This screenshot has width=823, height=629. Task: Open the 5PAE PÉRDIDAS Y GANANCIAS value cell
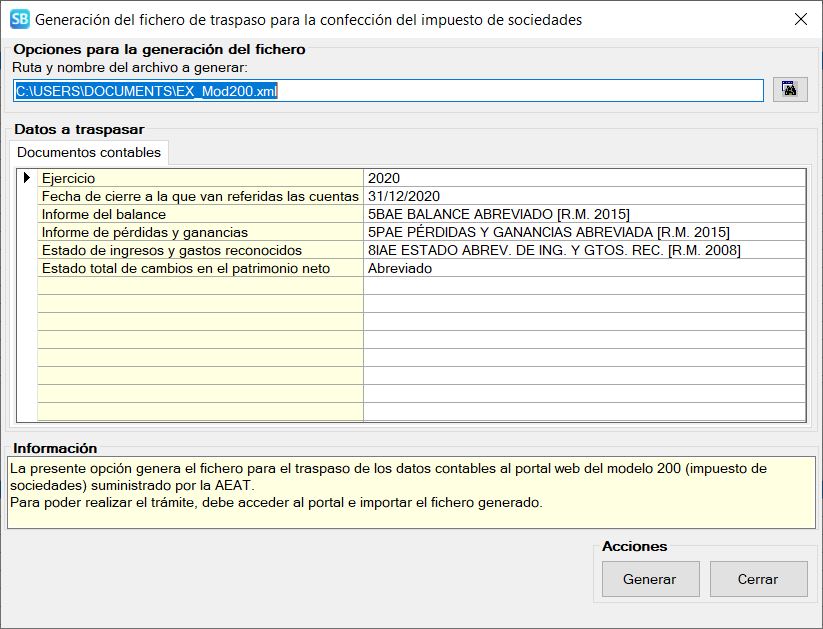coord(584,232)
